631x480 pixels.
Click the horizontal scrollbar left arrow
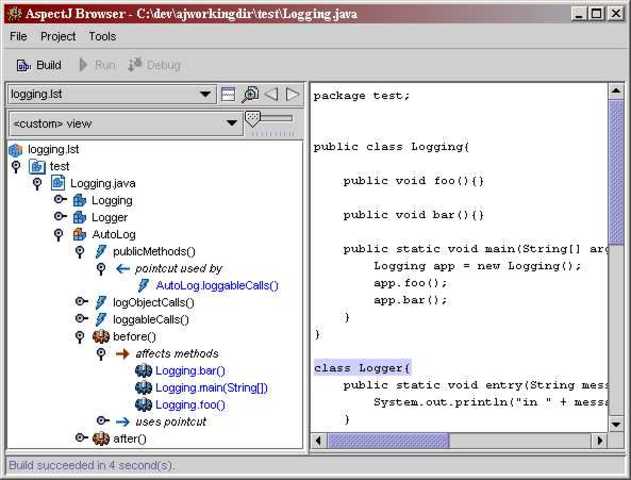pos(319,441)
